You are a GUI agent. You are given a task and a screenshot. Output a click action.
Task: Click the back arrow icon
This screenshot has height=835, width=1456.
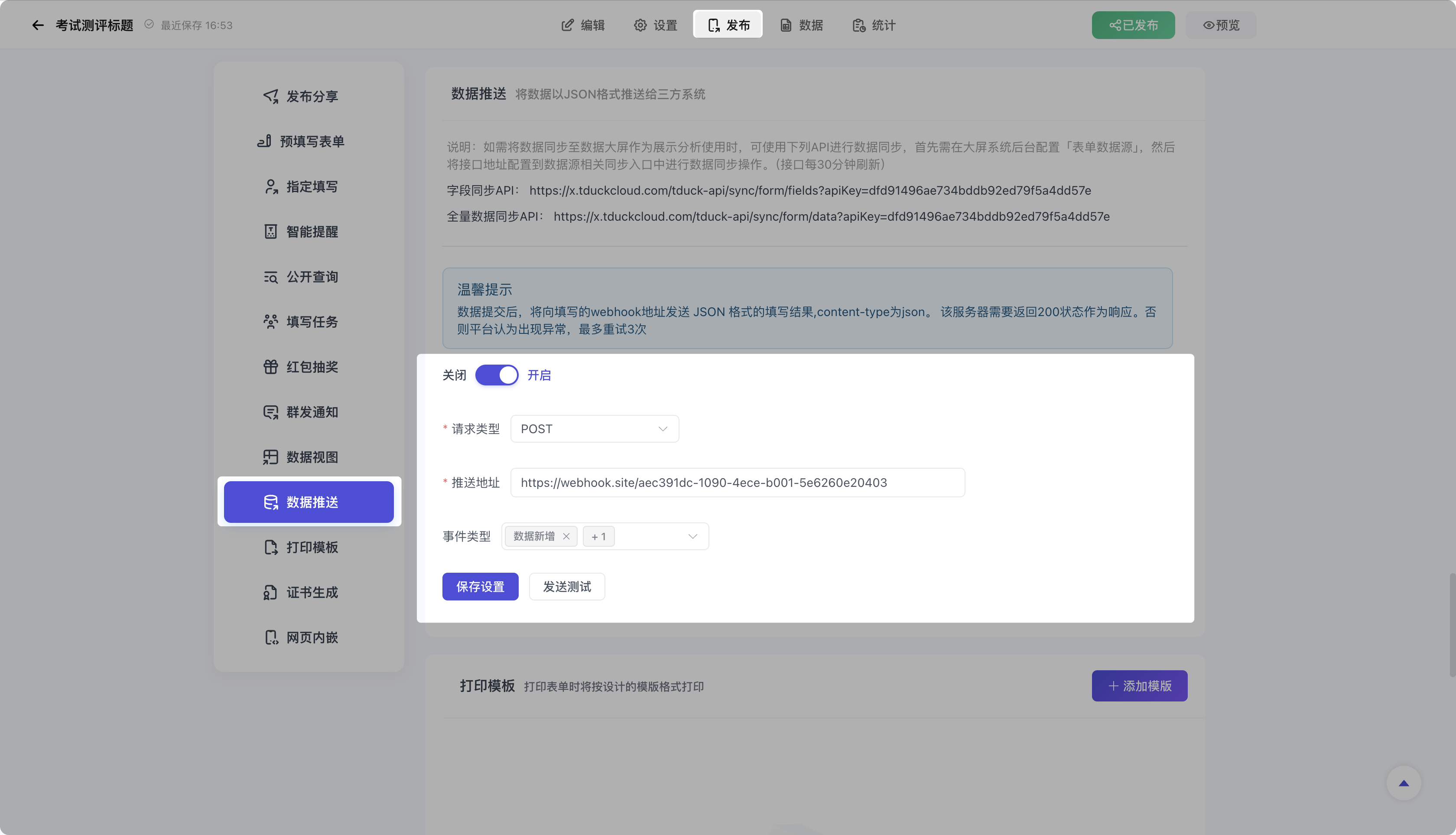[x=38, y=25]
